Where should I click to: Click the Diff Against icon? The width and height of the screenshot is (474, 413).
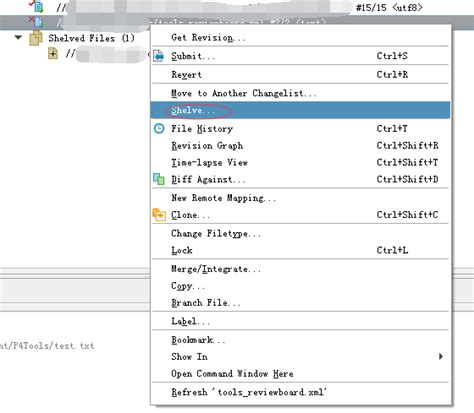pyautogui.click(x=159, y=179)
